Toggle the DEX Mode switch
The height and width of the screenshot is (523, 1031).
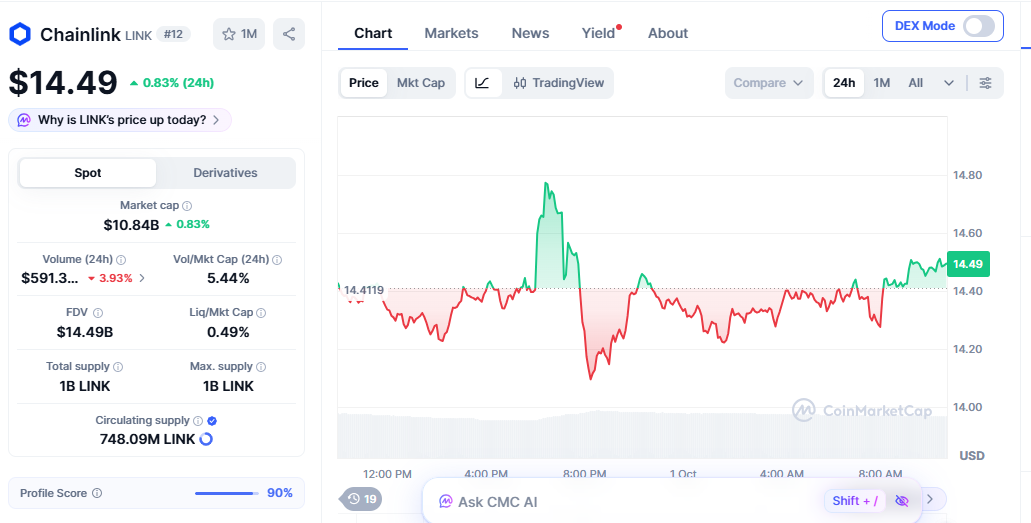coord(978,26)
